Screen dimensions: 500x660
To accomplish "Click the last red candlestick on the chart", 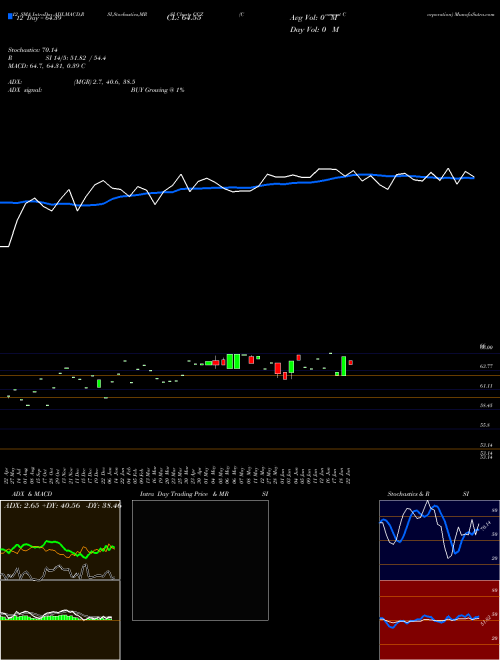I will pyautogui.click(x=351, y=362).
